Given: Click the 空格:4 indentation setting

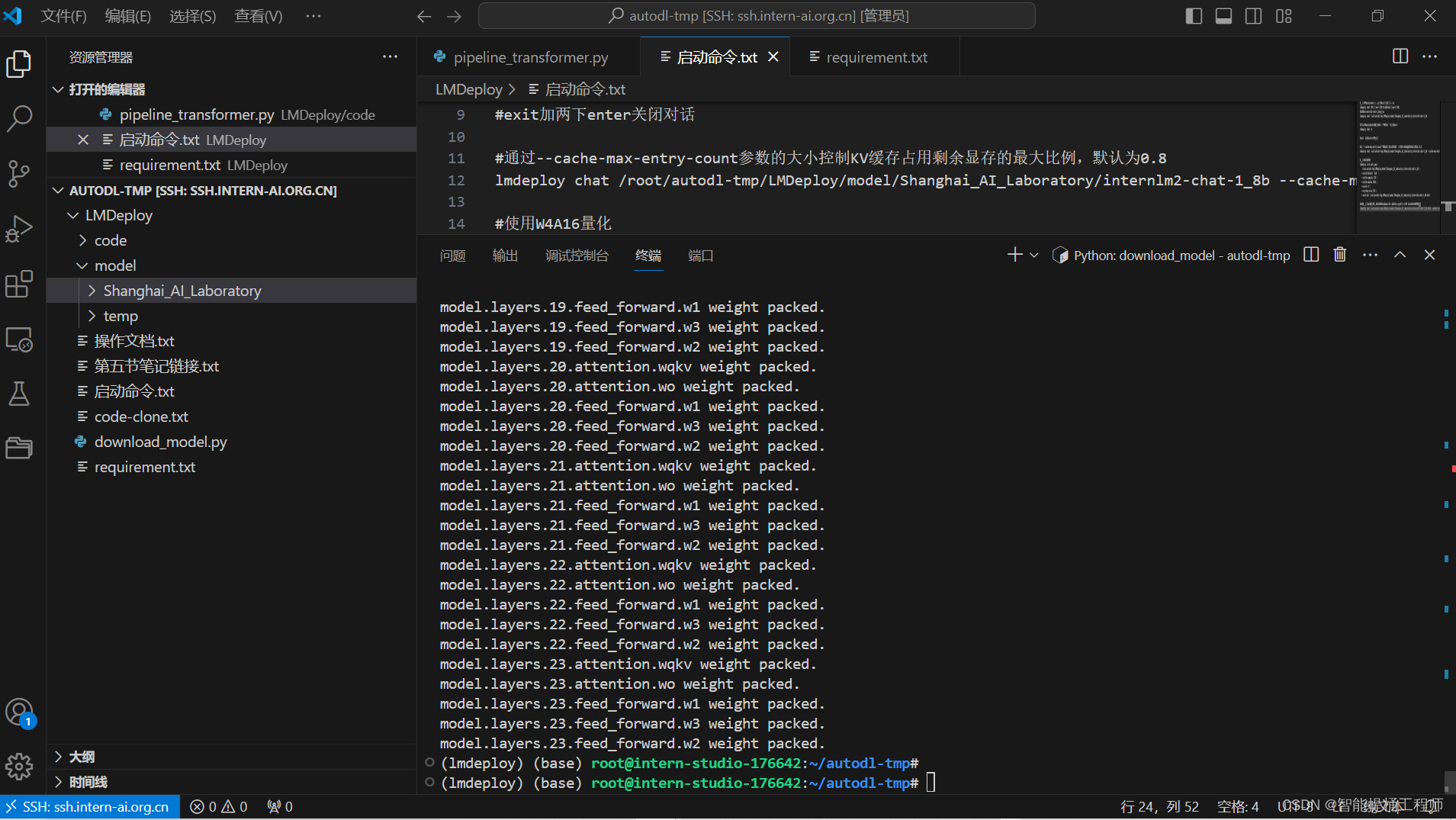Looking at the screenshot, I should coord(1237,806).
